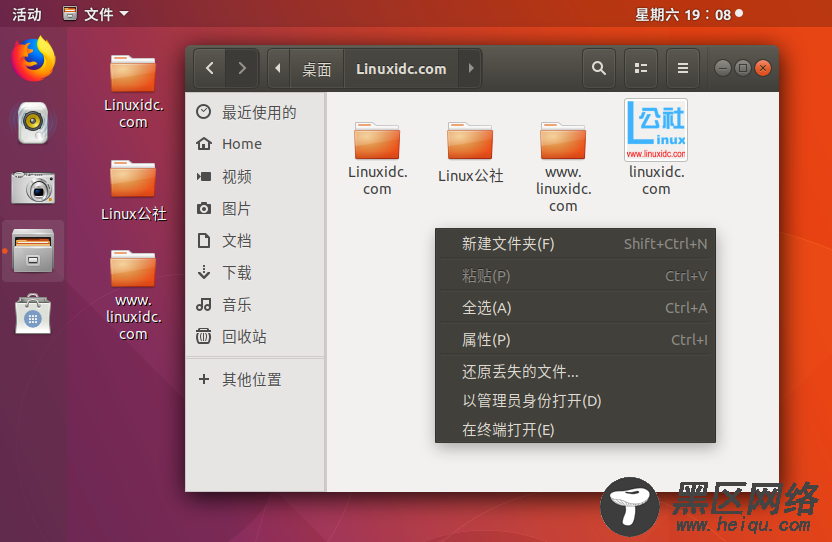Open 最近使用的 in the sidebar

pyautogui.click(x=255, y=112)
